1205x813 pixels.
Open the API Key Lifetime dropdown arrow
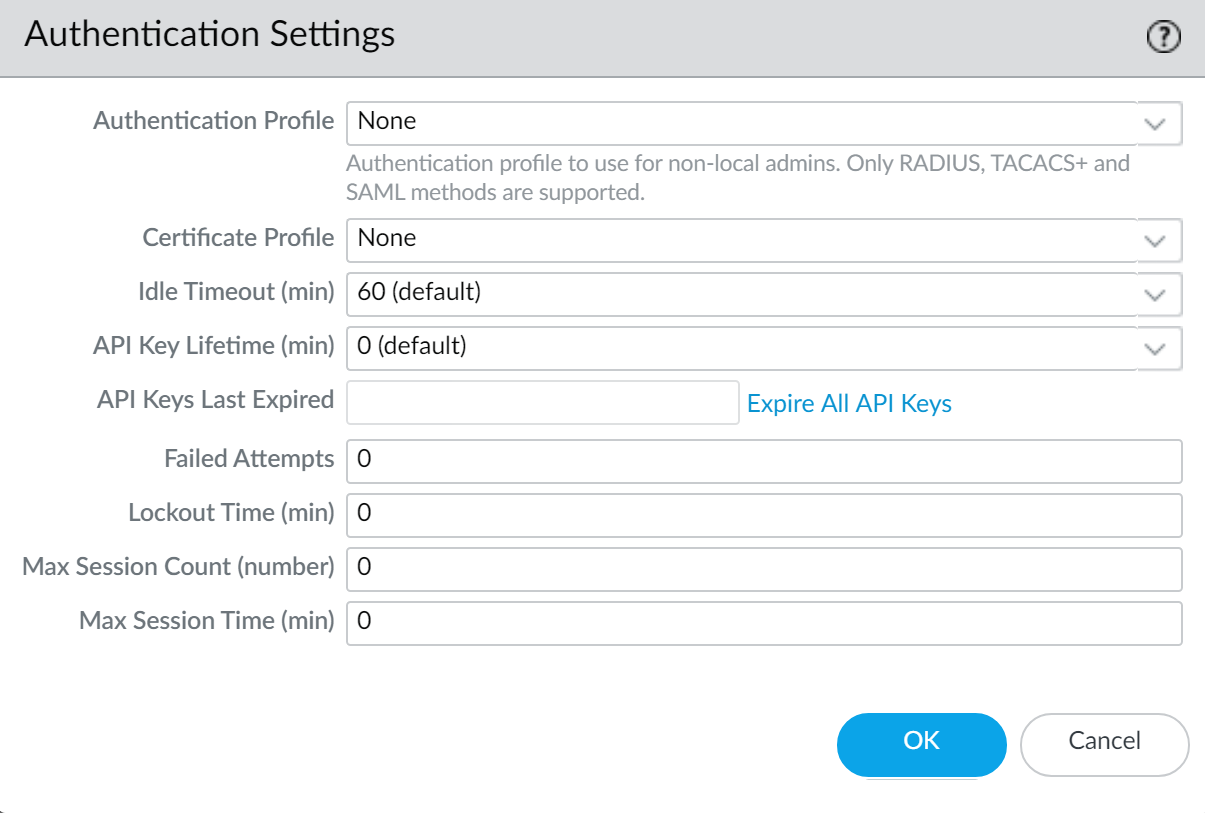pos(1156,349)
